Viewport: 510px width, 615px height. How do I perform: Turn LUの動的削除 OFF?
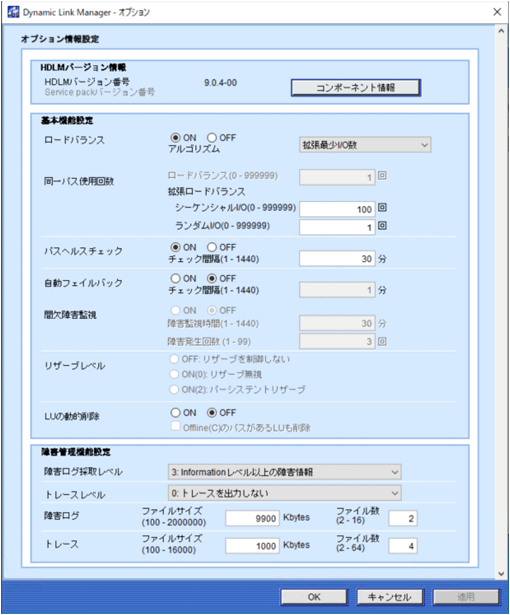[x=212, y=413]
